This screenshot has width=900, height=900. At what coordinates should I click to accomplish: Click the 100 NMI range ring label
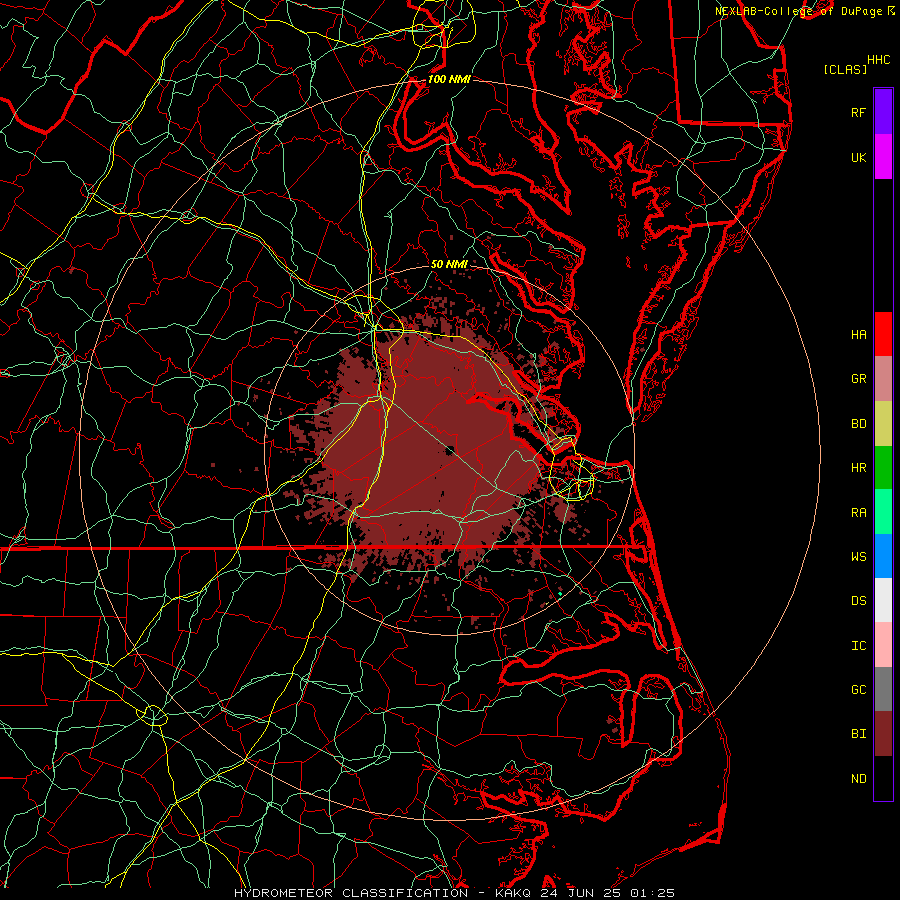pyautogui.click(x=449, y=79)
